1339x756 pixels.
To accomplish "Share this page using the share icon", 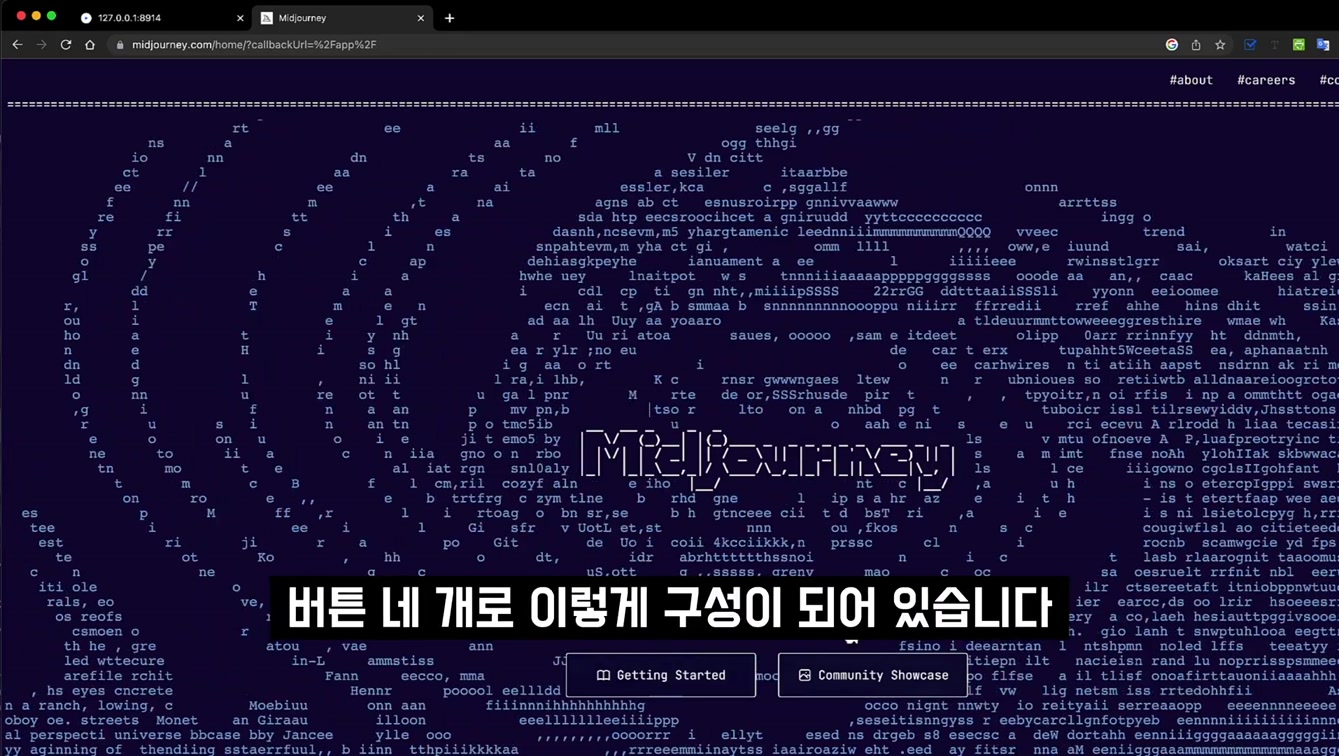I will [x=1196, y=45].
